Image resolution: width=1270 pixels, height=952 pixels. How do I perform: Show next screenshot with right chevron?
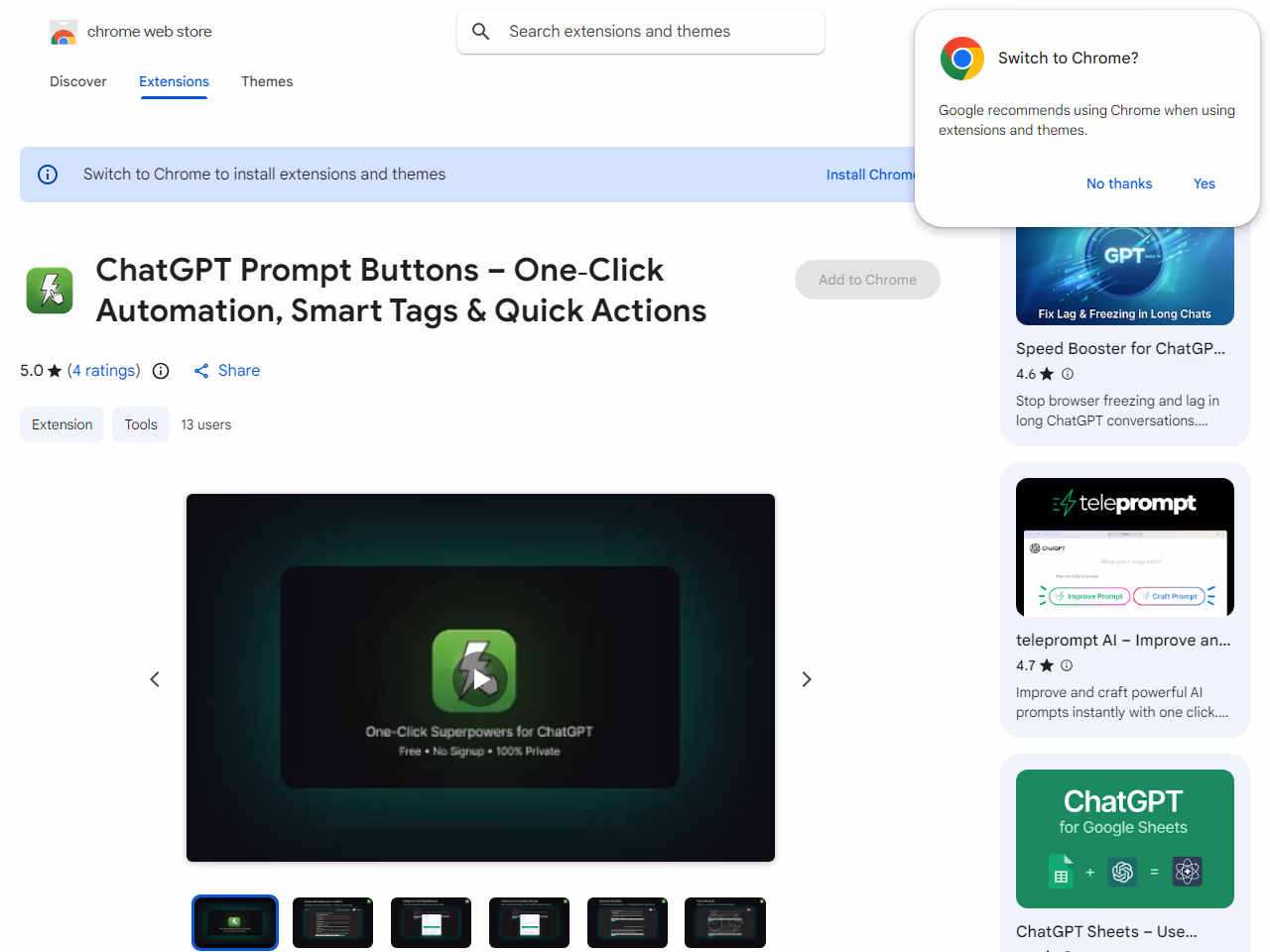807,679
